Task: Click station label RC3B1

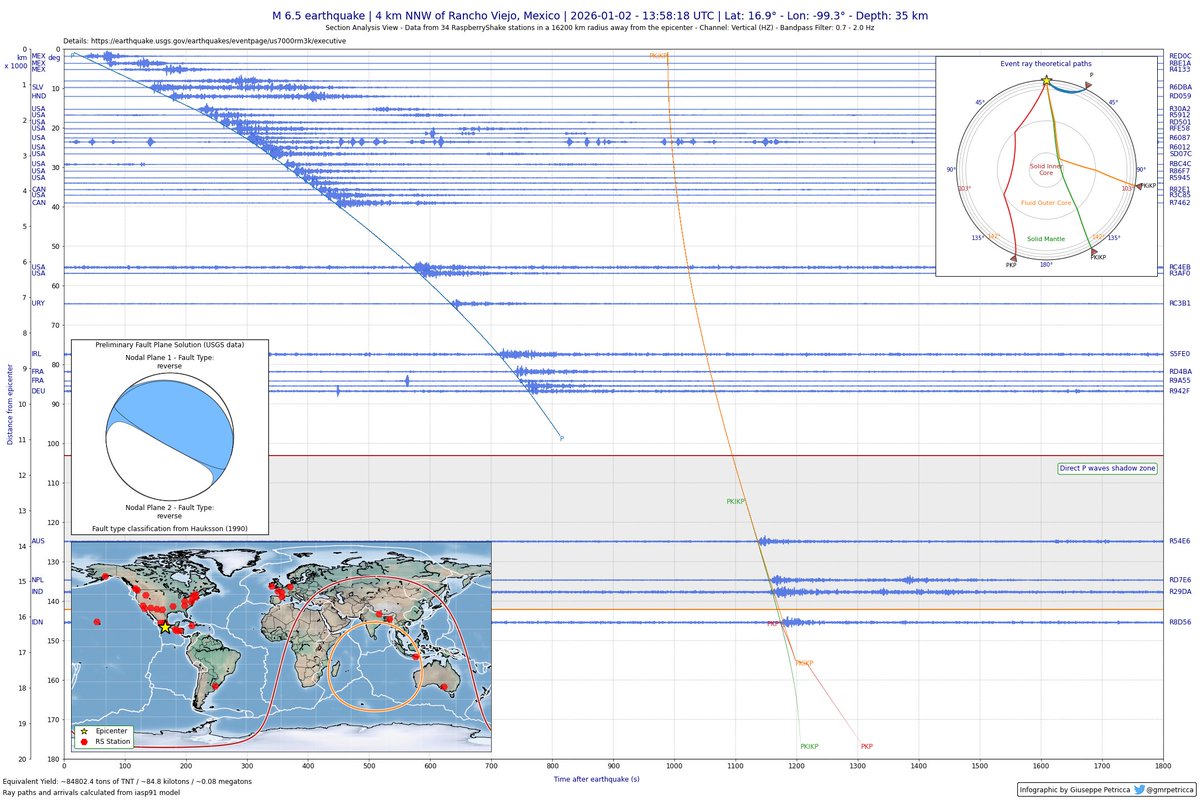Action: 1180,303
